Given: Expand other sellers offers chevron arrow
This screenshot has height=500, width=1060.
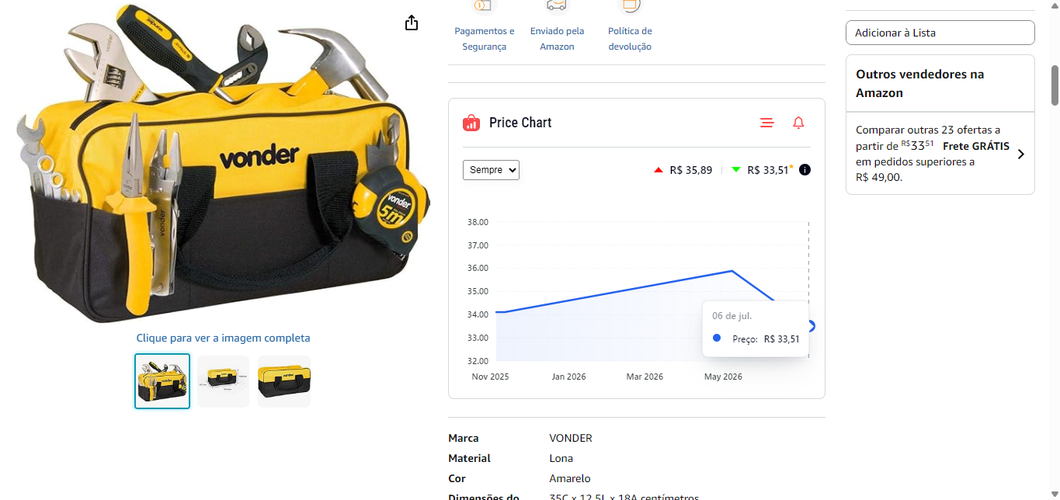Looking at the screenshot, I should coord(1021,154).
